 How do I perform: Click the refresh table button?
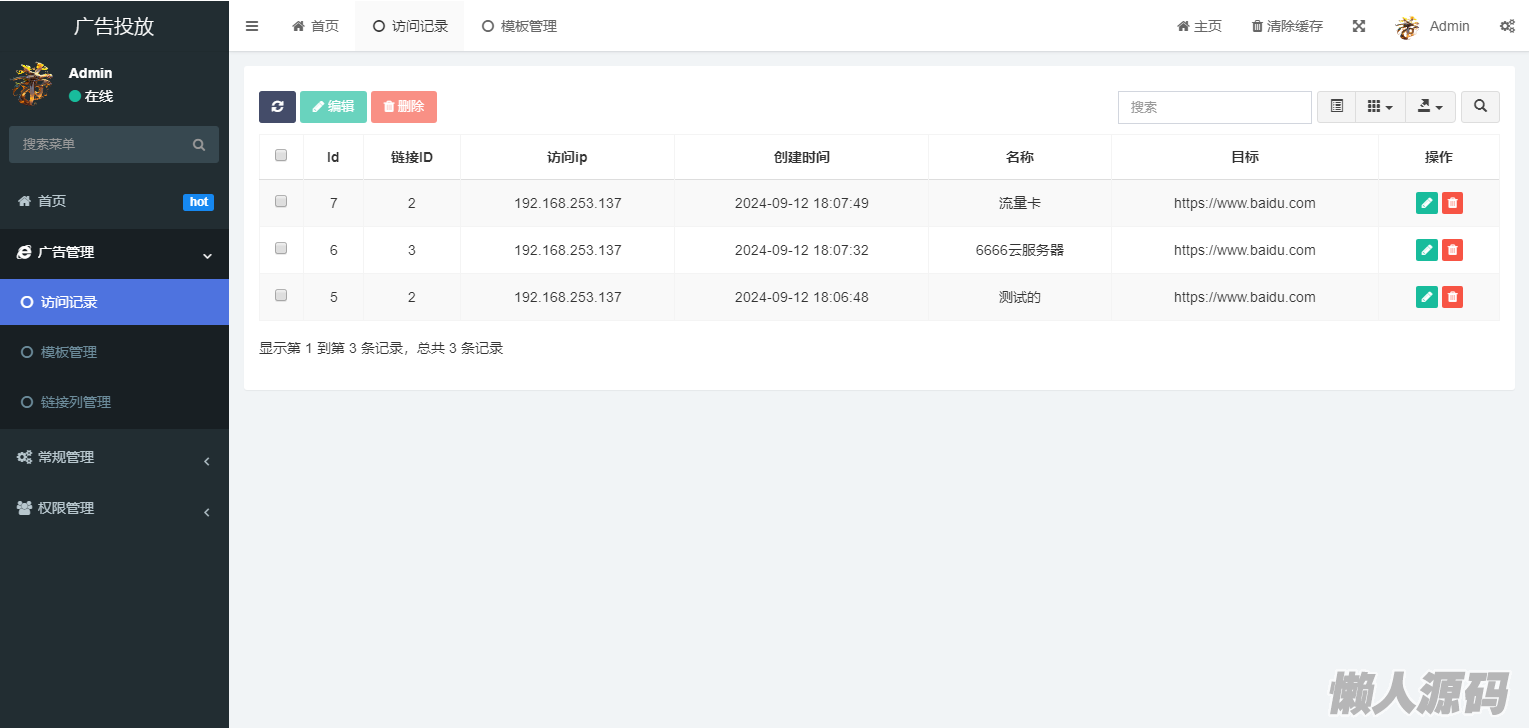(x=277, y=107)
